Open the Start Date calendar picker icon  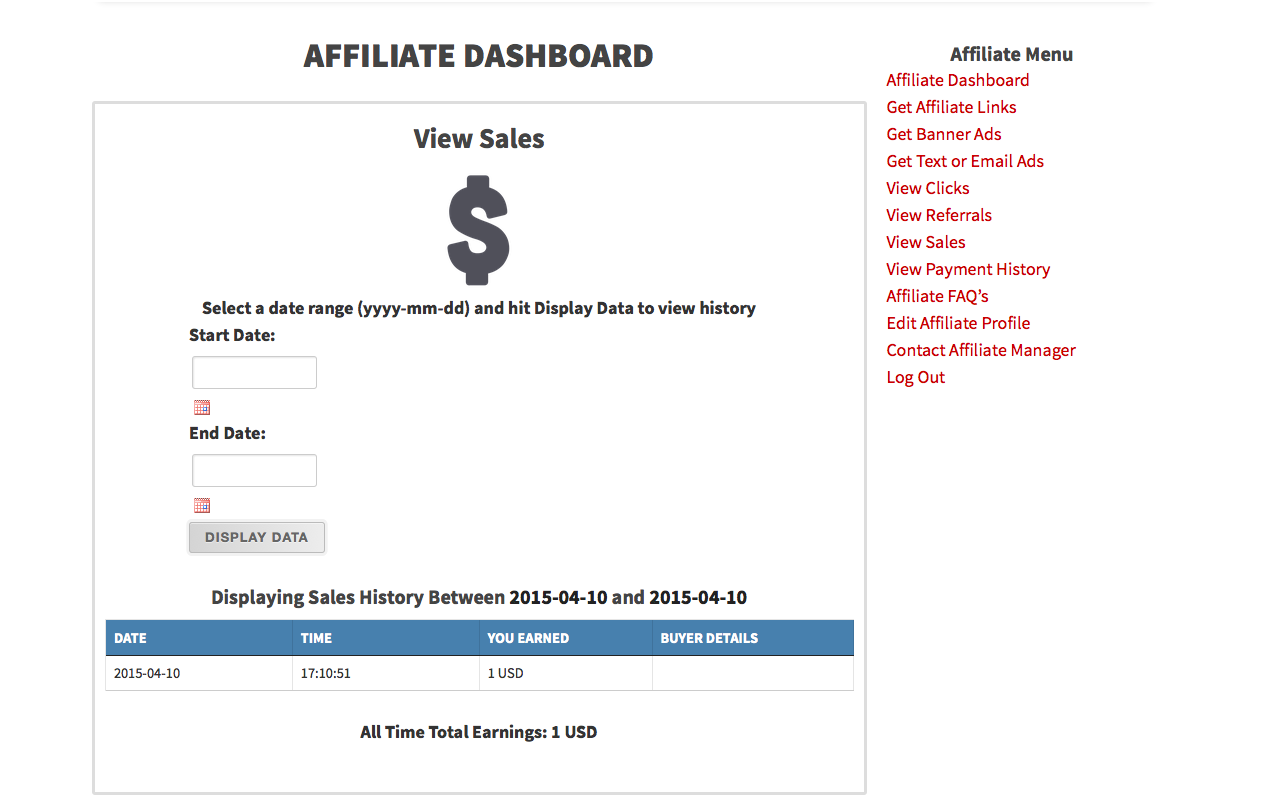pyautogui.click(x=202, y=408)
